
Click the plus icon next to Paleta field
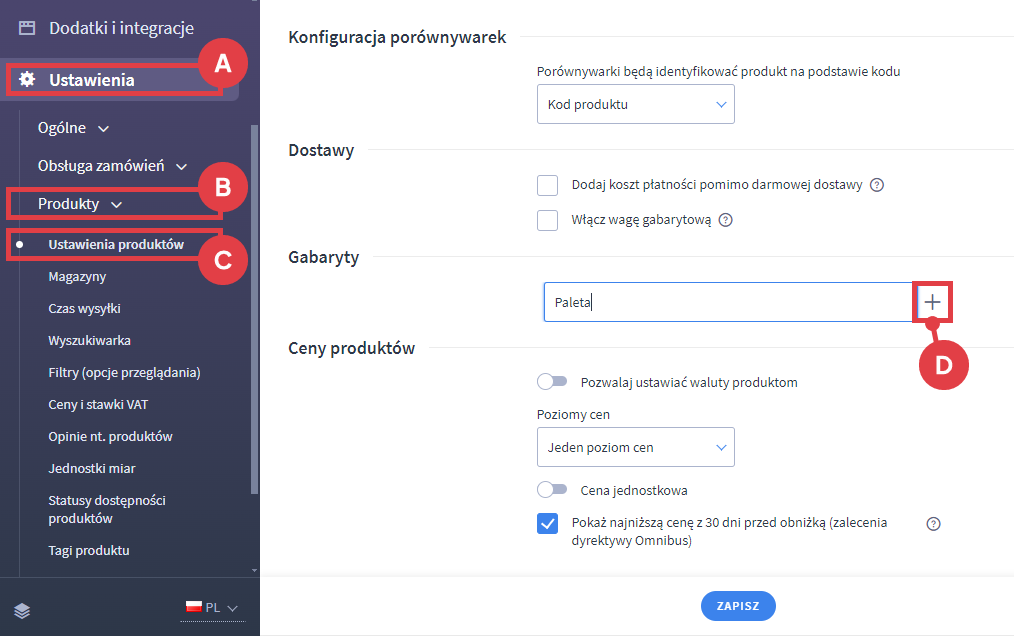tap(932, 302)
